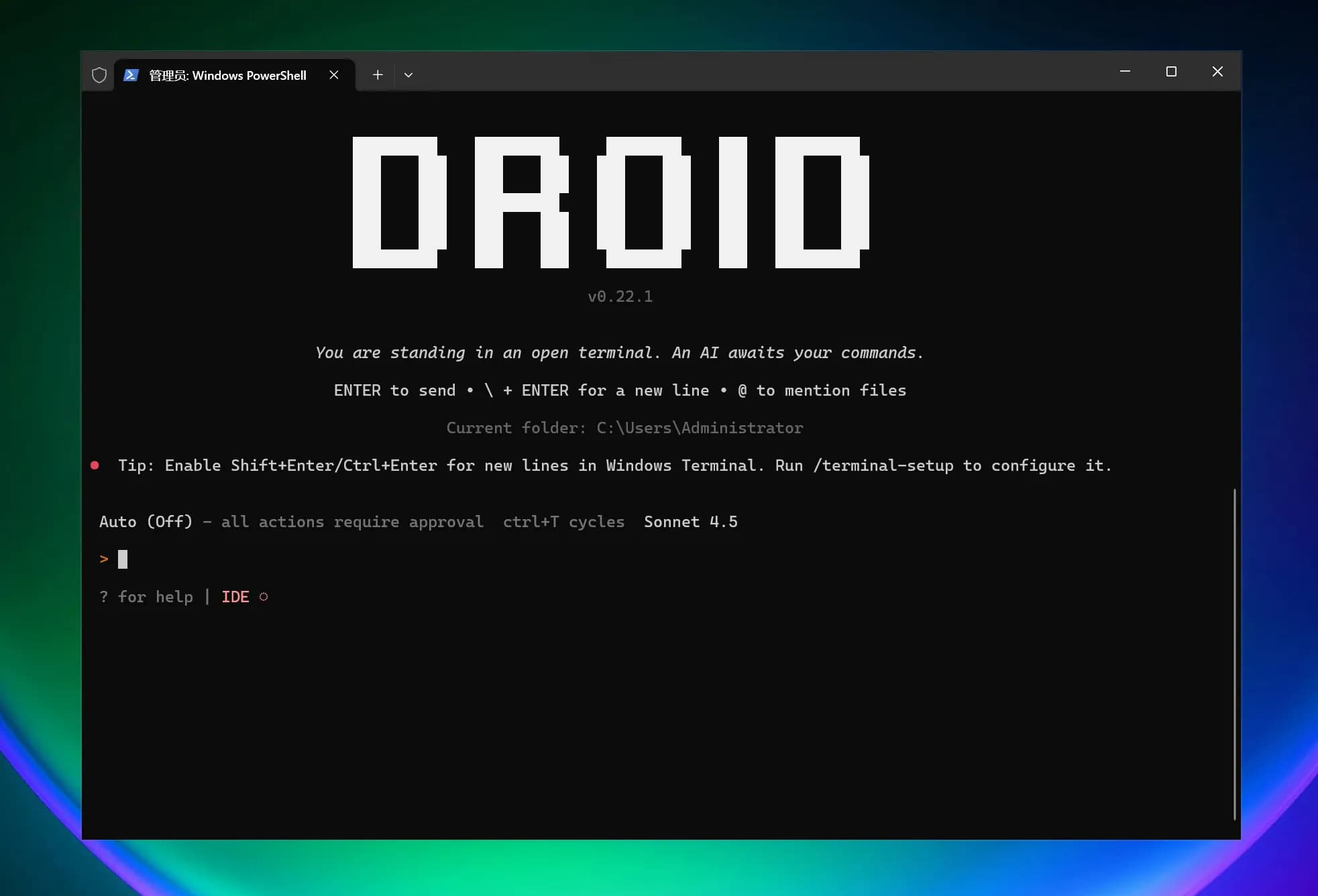The width and height of the screenshot is (1318, 896).
Task: Click the Current folder path text
Action: [x=623, y=427]
